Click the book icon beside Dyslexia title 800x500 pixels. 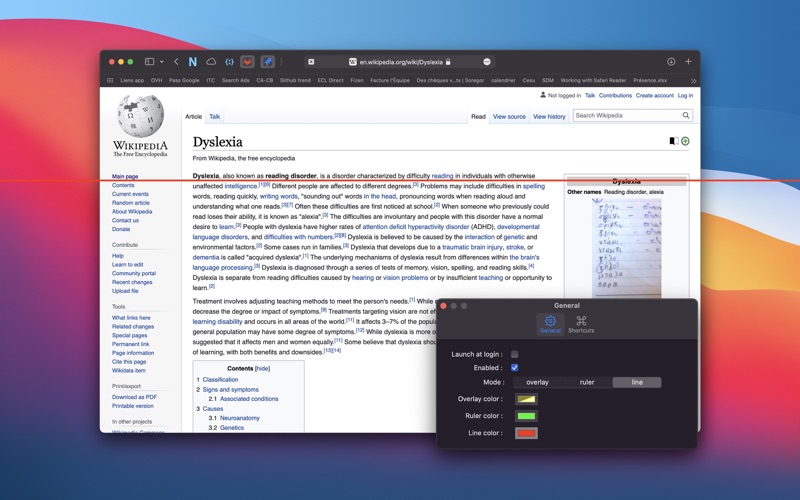[674, 141]
